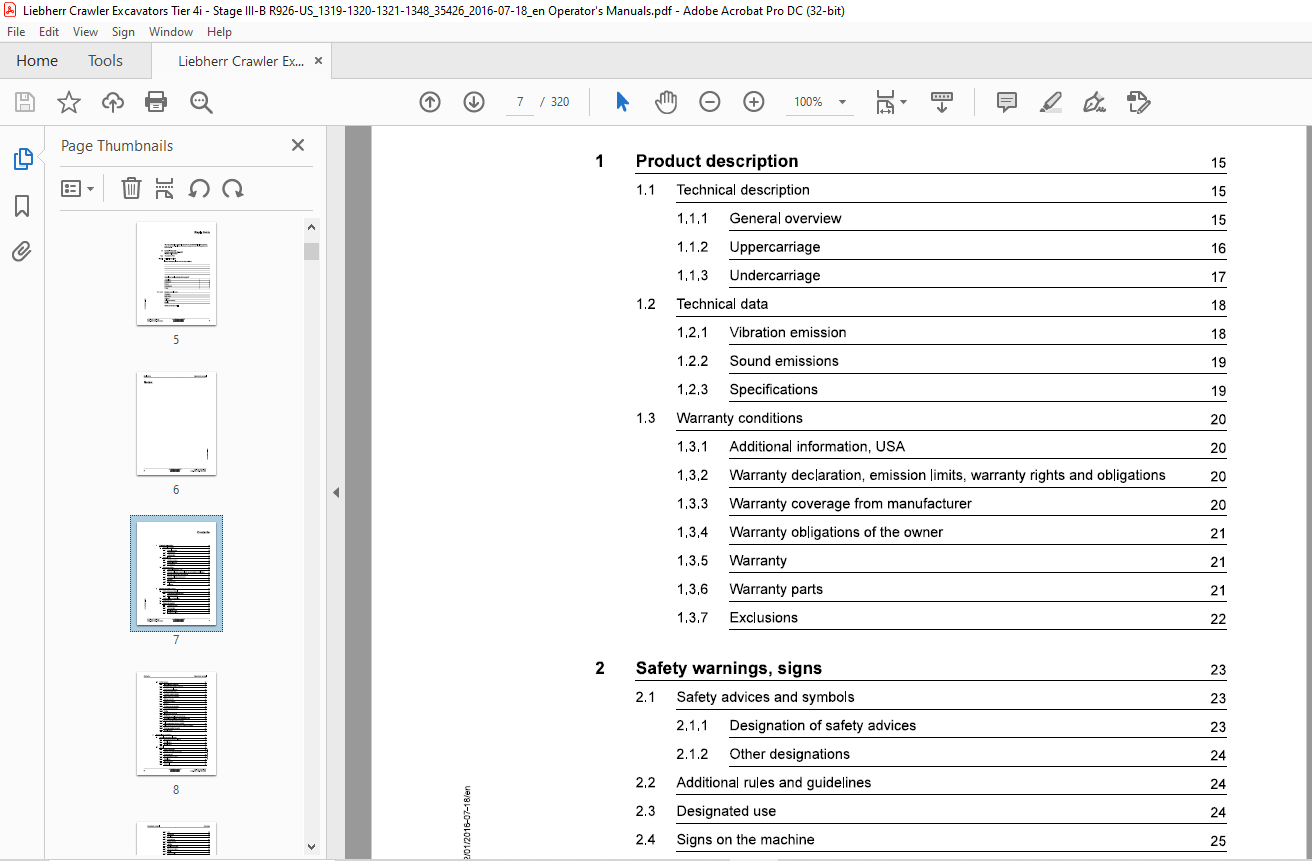
Task: Rotate page clockwise
Action: pos(233,188)
